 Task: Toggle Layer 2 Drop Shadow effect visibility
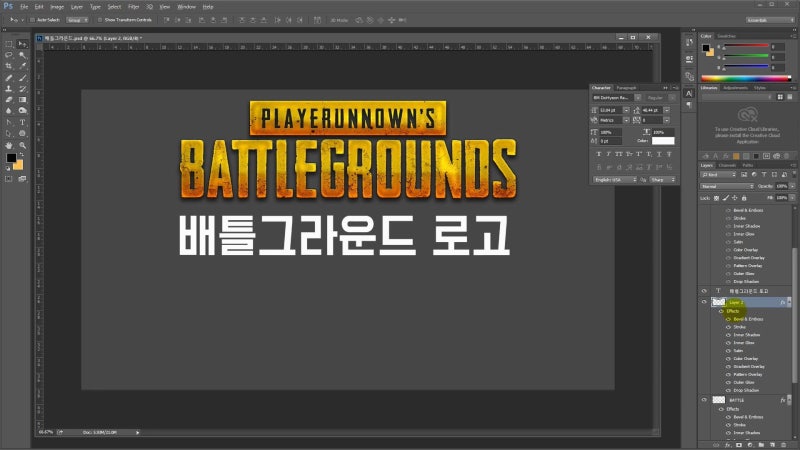click(728, 390)
